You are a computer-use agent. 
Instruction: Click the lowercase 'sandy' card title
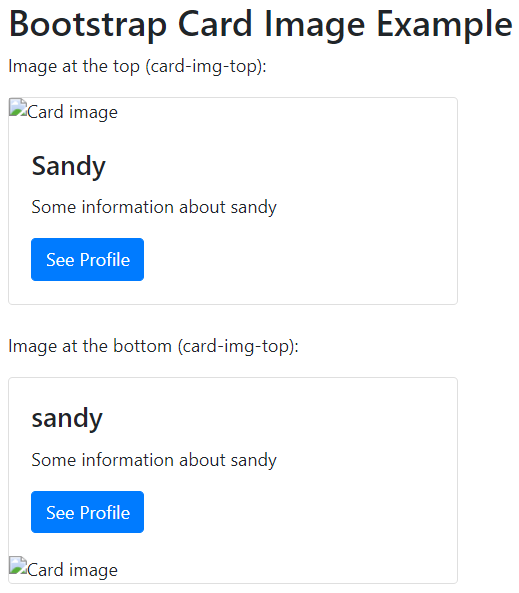coord(67,419)
